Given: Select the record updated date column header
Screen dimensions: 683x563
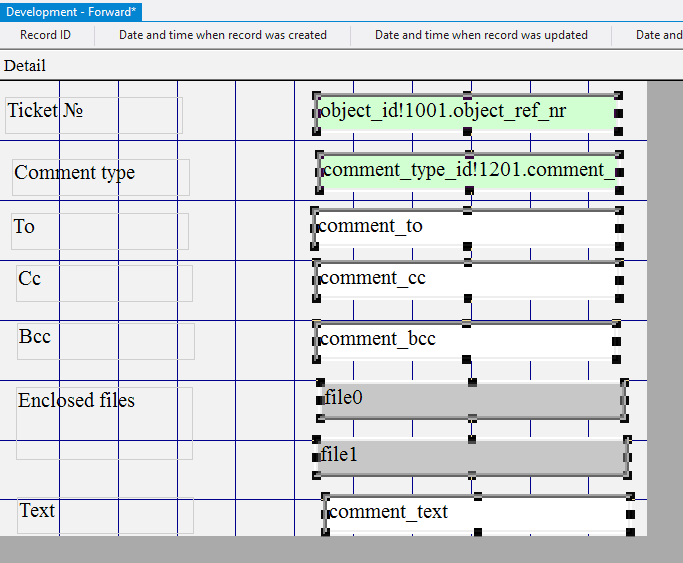Looking at the screenshot, I should tap(481, 35).
